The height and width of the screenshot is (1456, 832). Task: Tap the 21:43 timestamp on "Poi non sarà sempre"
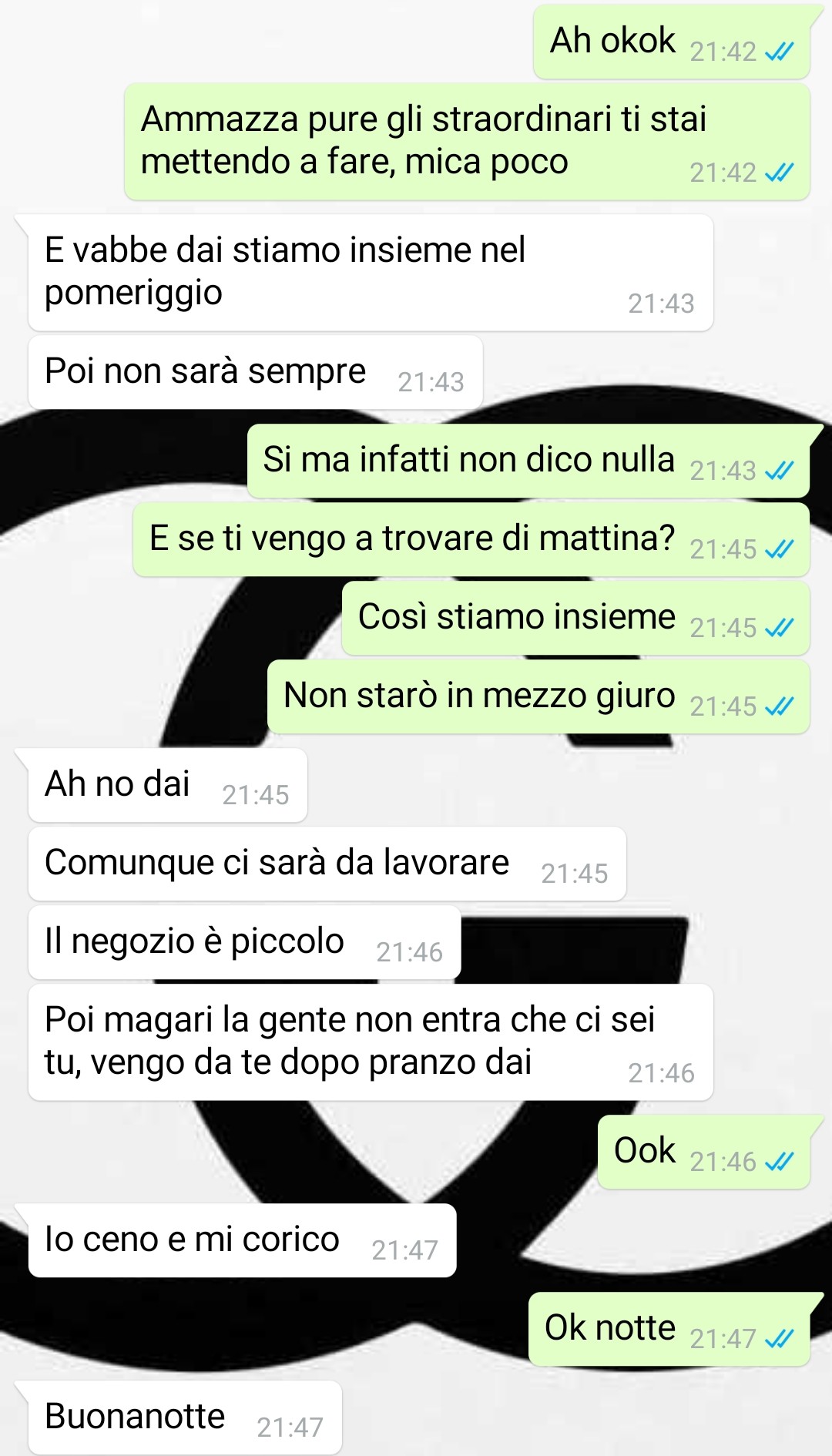pyautogui.click(x=431, y=382)
